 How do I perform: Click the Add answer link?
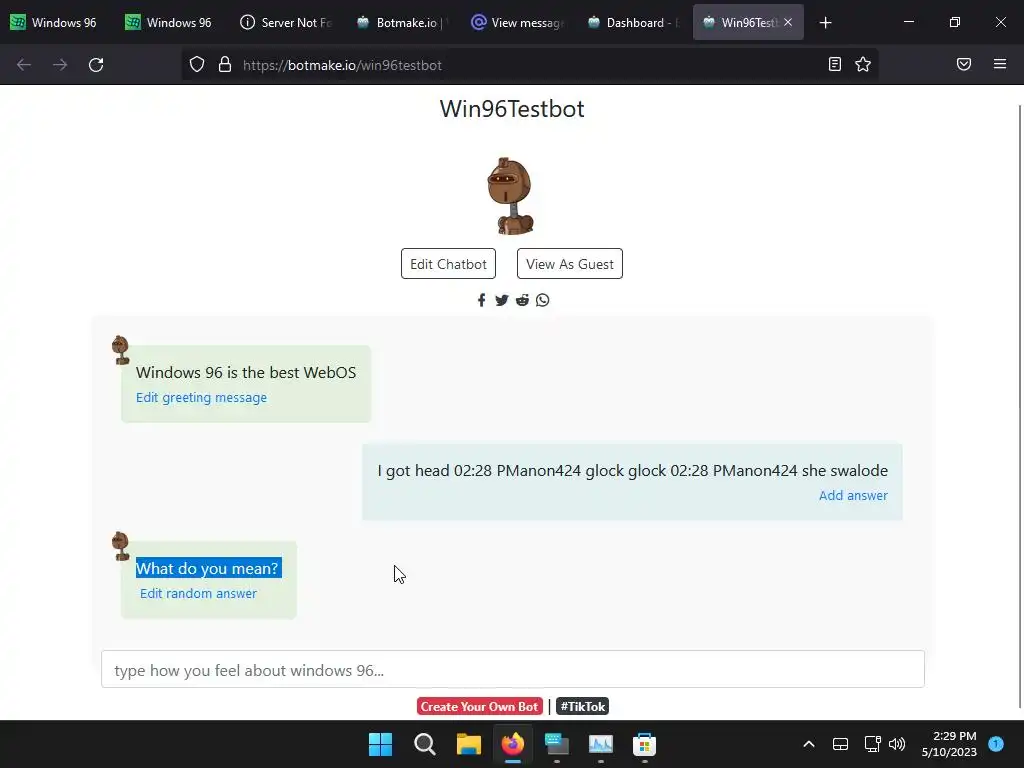(x=853, y=496)
